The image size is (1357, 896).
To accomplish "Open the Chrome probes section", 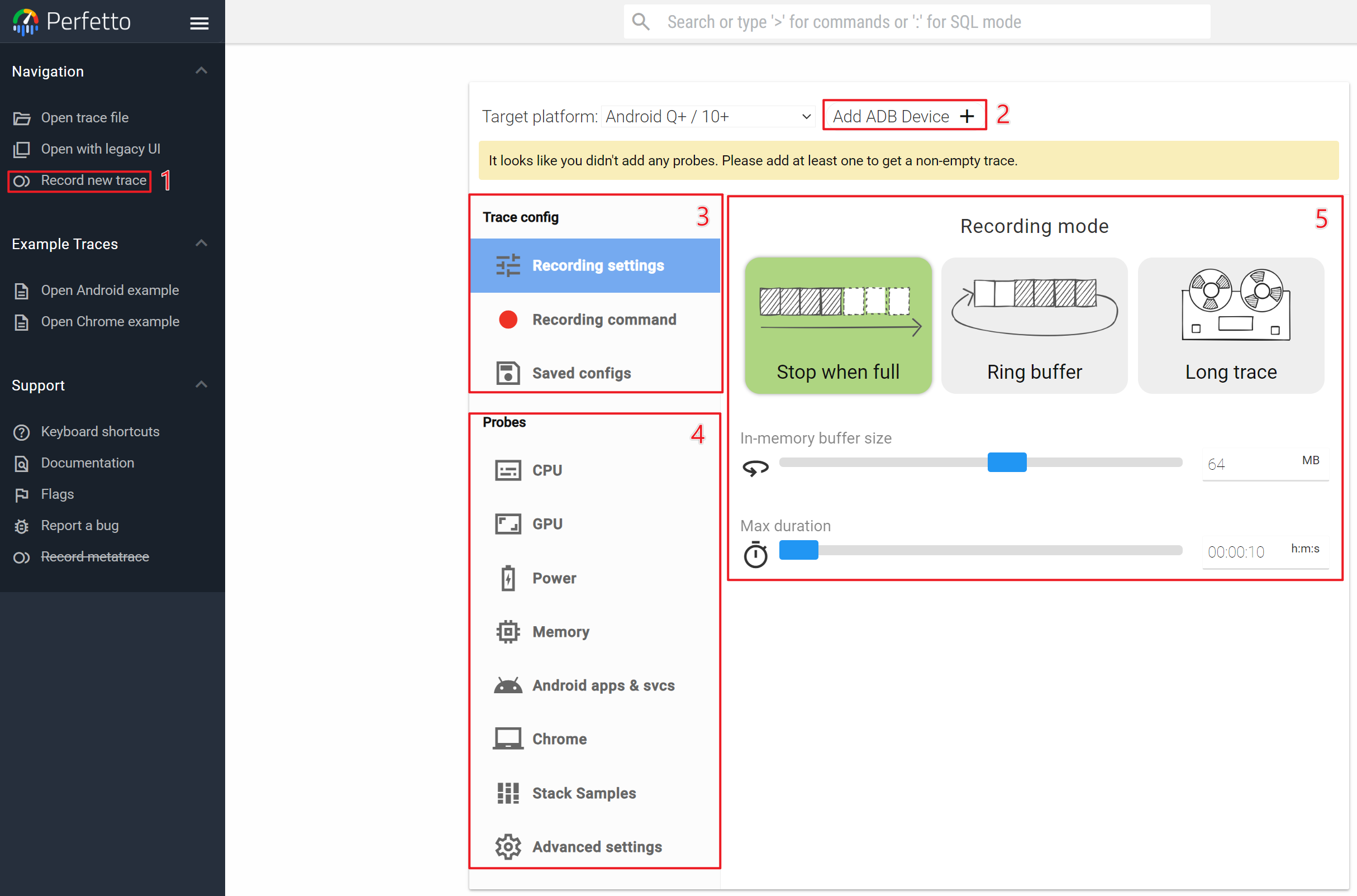I will [595, 739].
